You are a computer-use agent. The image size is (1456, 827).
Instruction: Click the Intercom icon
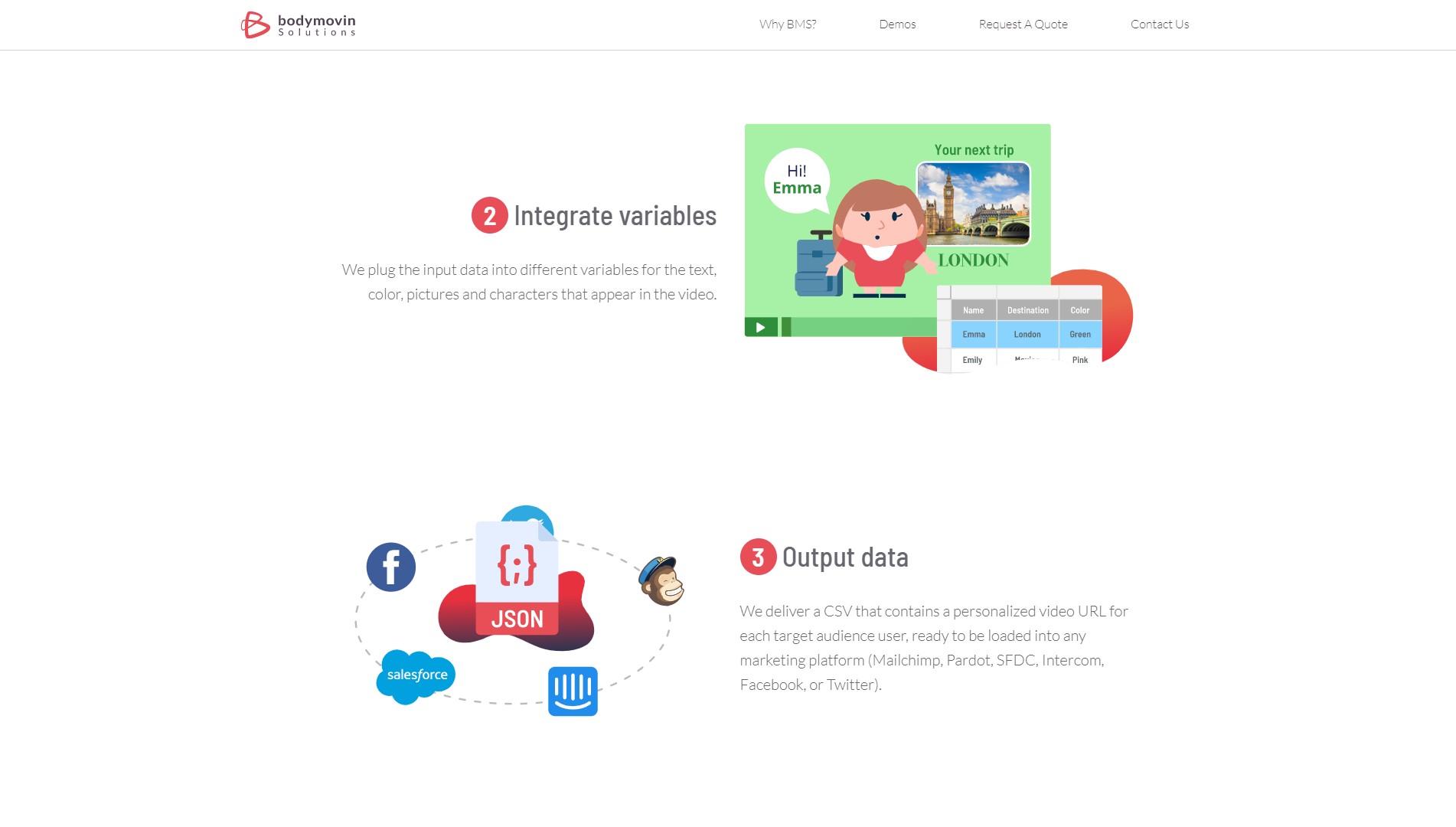[573, 691]
